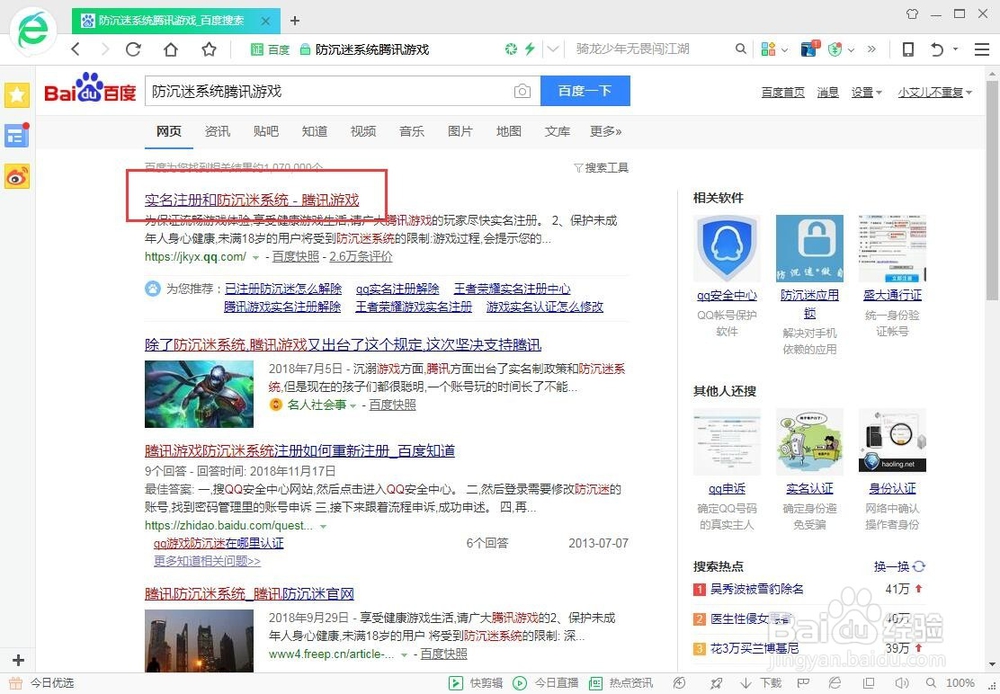Expand the green shield dropdown arrow
This screenshot has height=694, width=1000.
[x=851, y=50]
